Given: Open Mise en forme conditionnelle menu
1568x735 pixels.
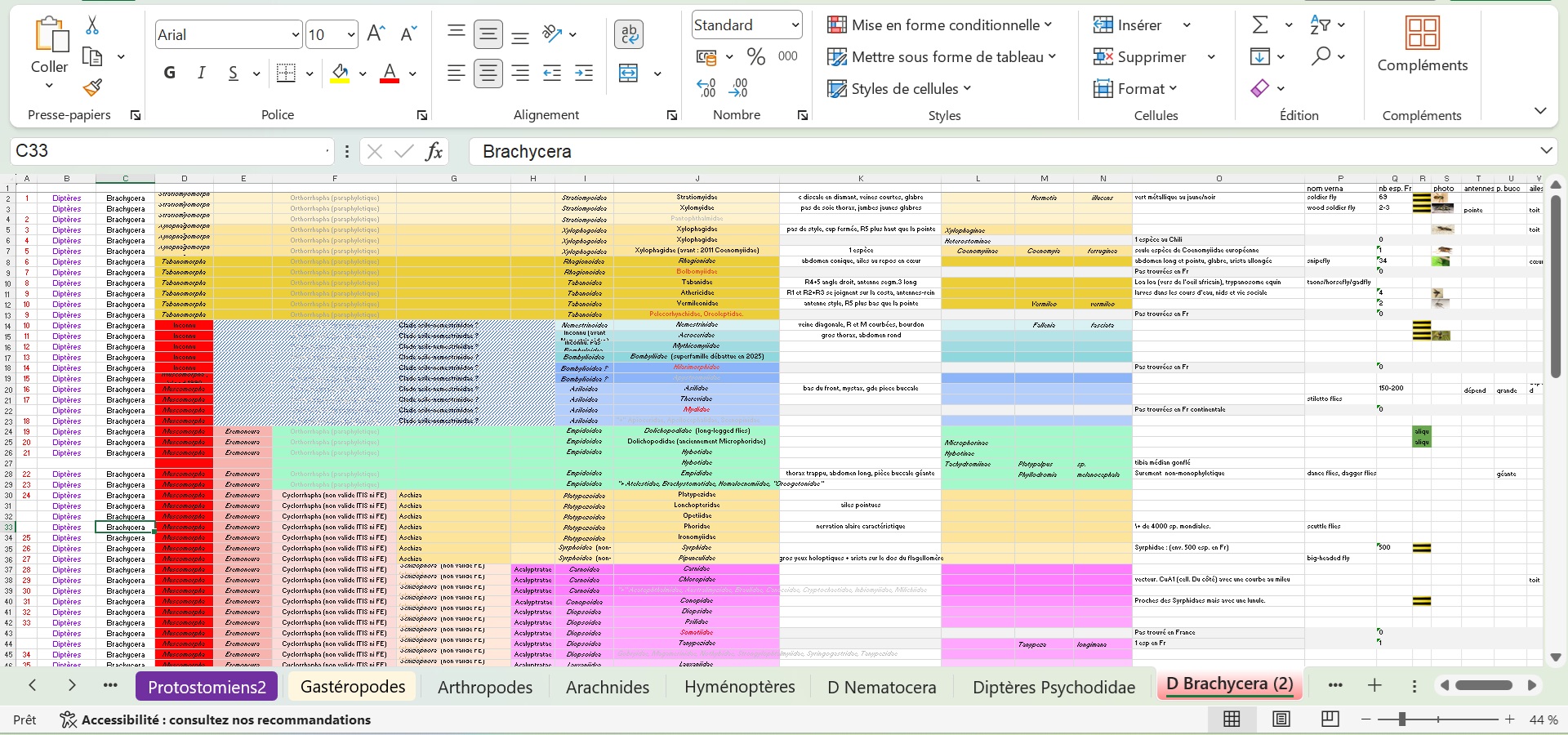Looking at the screenshot, I should pyautogui.click(x=939, y=24).
